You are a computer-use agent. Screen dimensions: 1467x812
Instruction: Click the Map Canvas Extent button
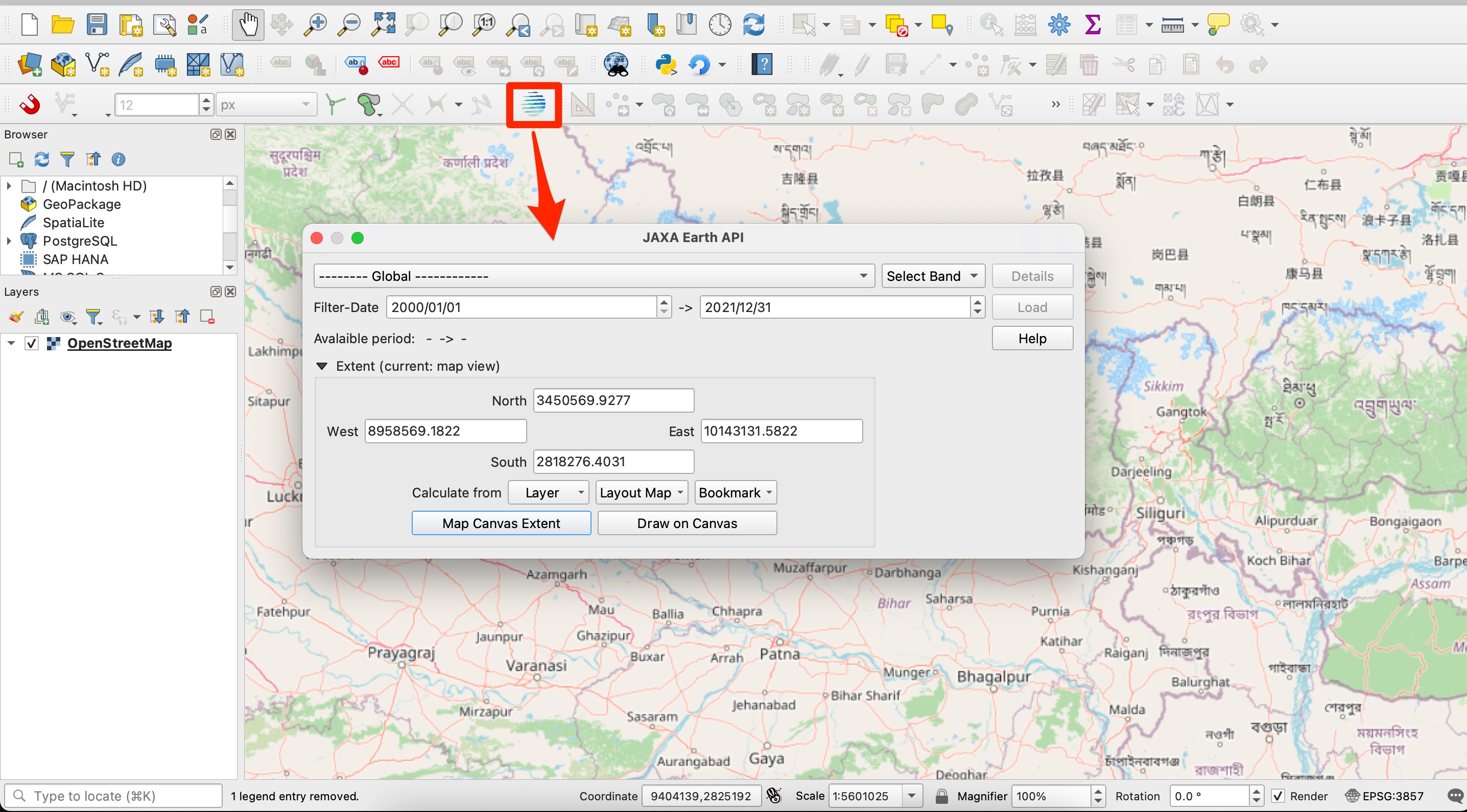click(x=501, y=523)
